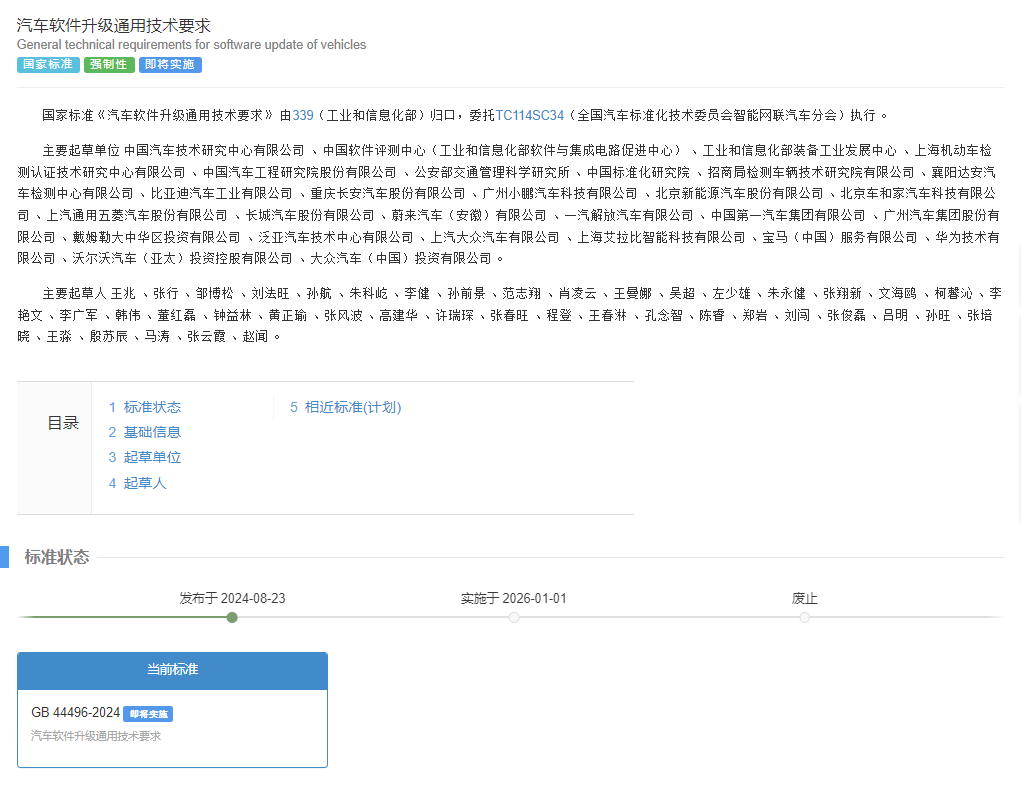Select the 当前标准 card header
This screenshot has height=796, width=1021.
click(x=172, y=670)
